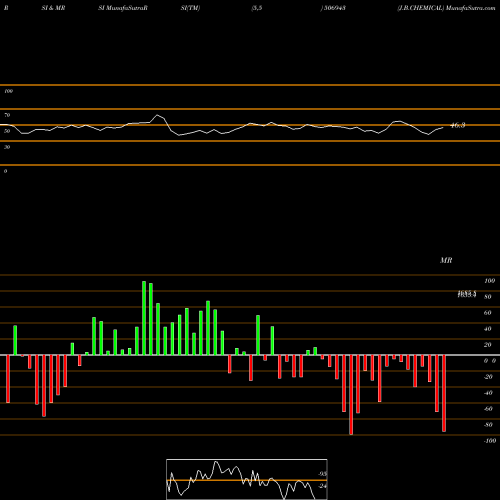Screen dimensions: 500x500
Task: Click the MR axis label '40'
Action: click(x=488, y=329)
